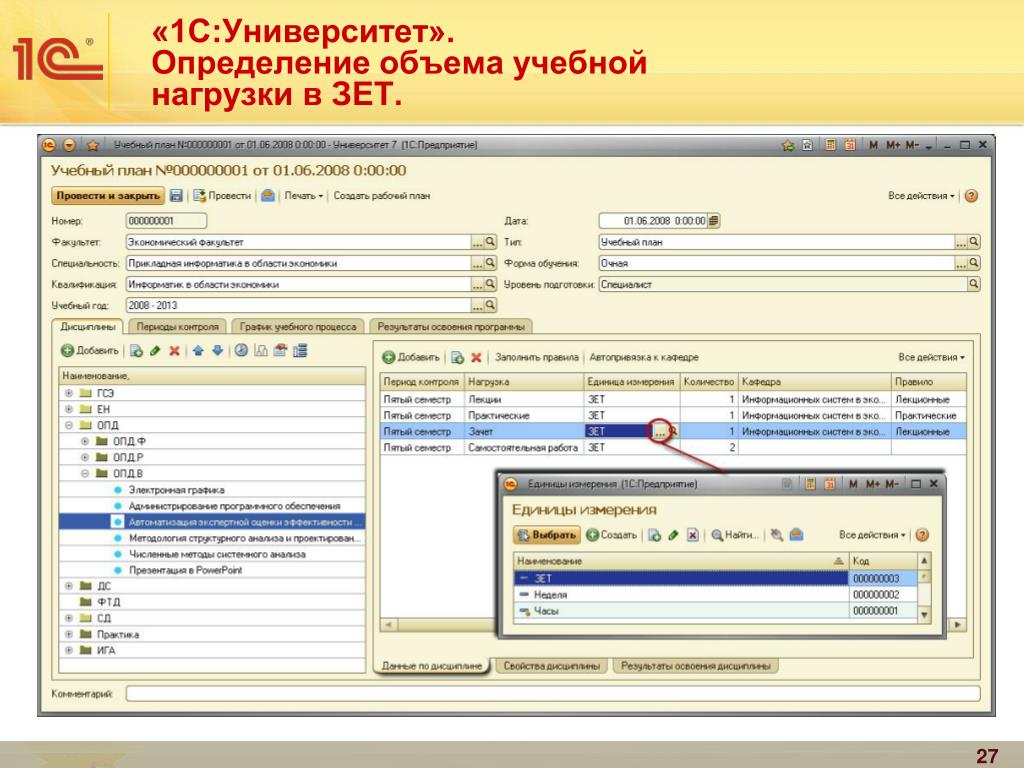Click the last list-view icon in tree toolbar

coord(300,351)
